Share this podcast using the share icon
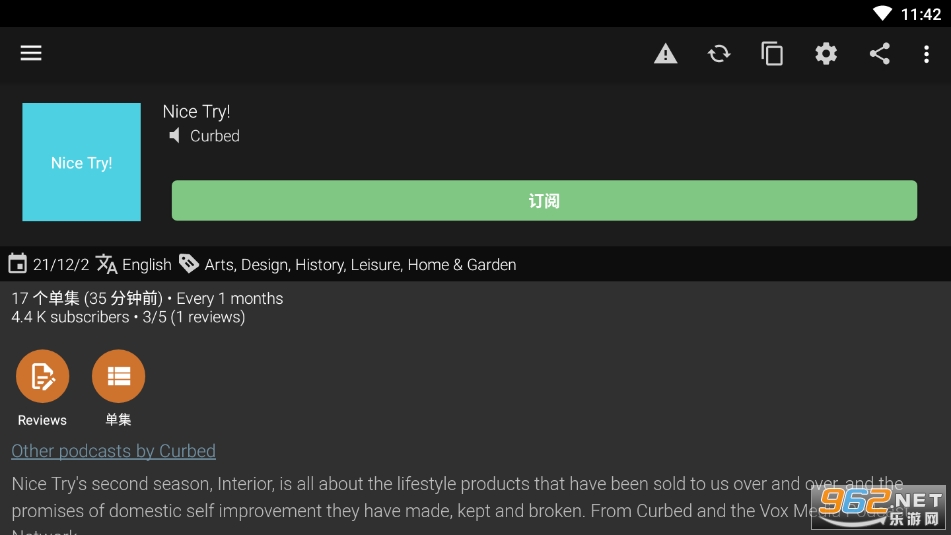This screenshot has height=535, width=951. [879, 54]
